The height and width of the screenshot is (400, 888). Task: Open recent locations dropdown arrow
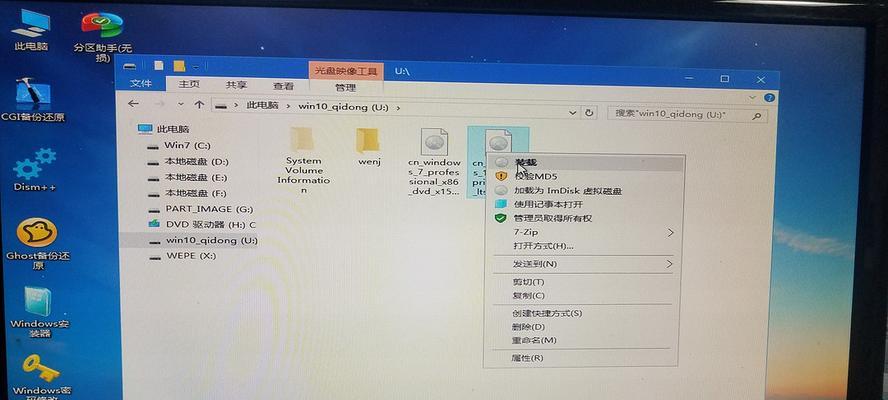[x=181, y=104]
